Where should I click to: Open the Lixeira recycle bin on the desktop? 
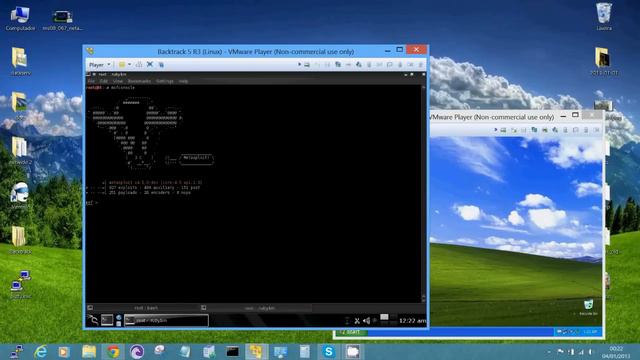[x=604, y=17]
